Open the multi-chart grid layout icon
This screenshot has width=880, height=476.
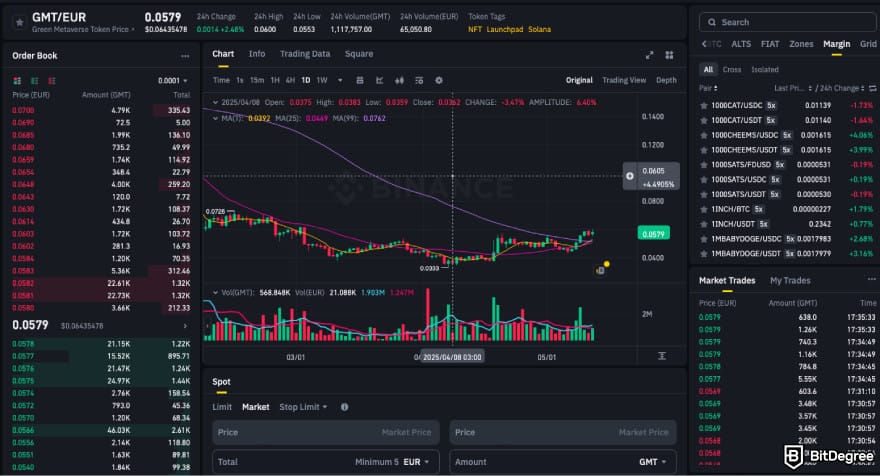(669, 55)
